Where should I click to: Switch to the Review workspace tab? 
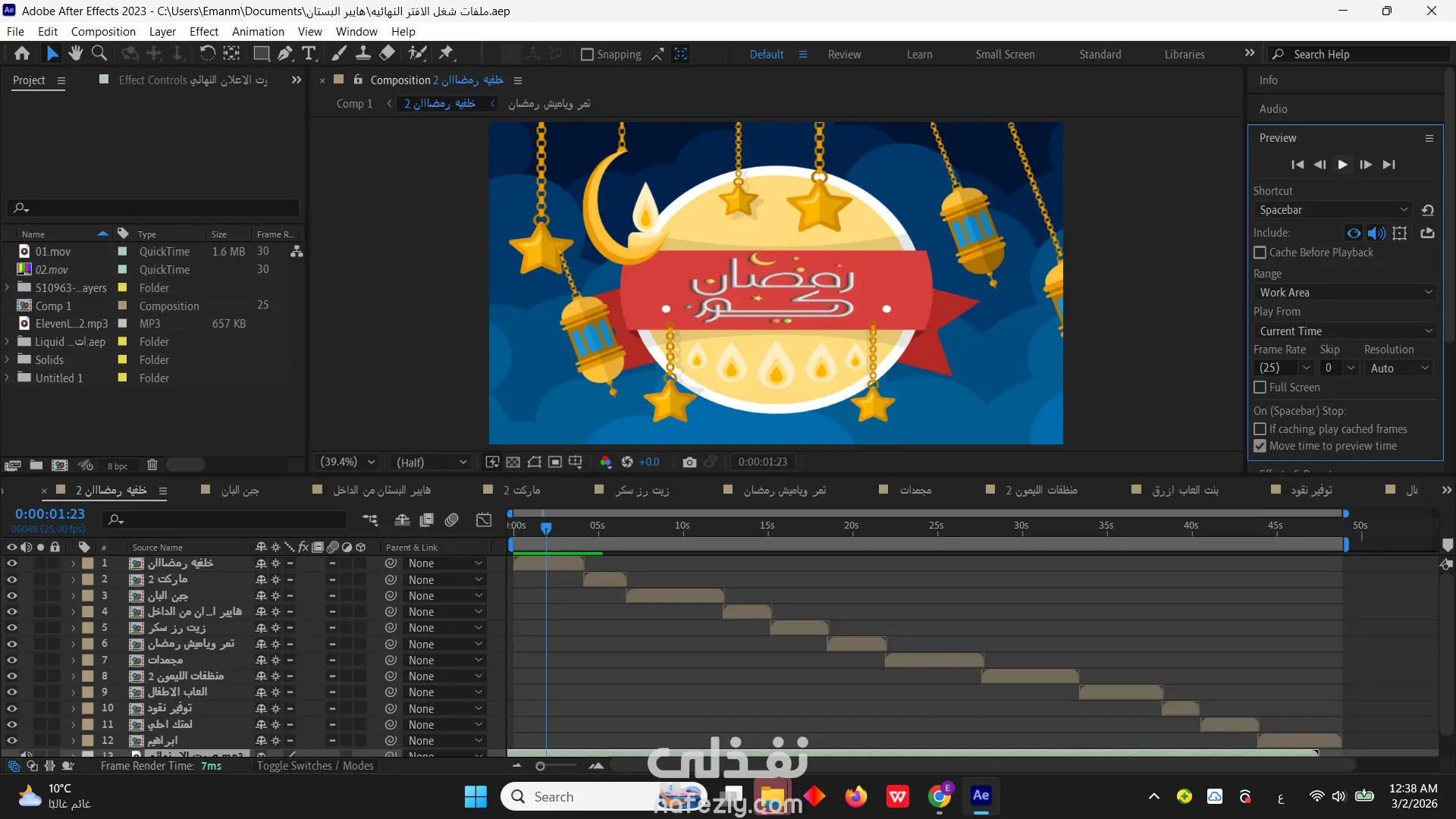point(844,55)
